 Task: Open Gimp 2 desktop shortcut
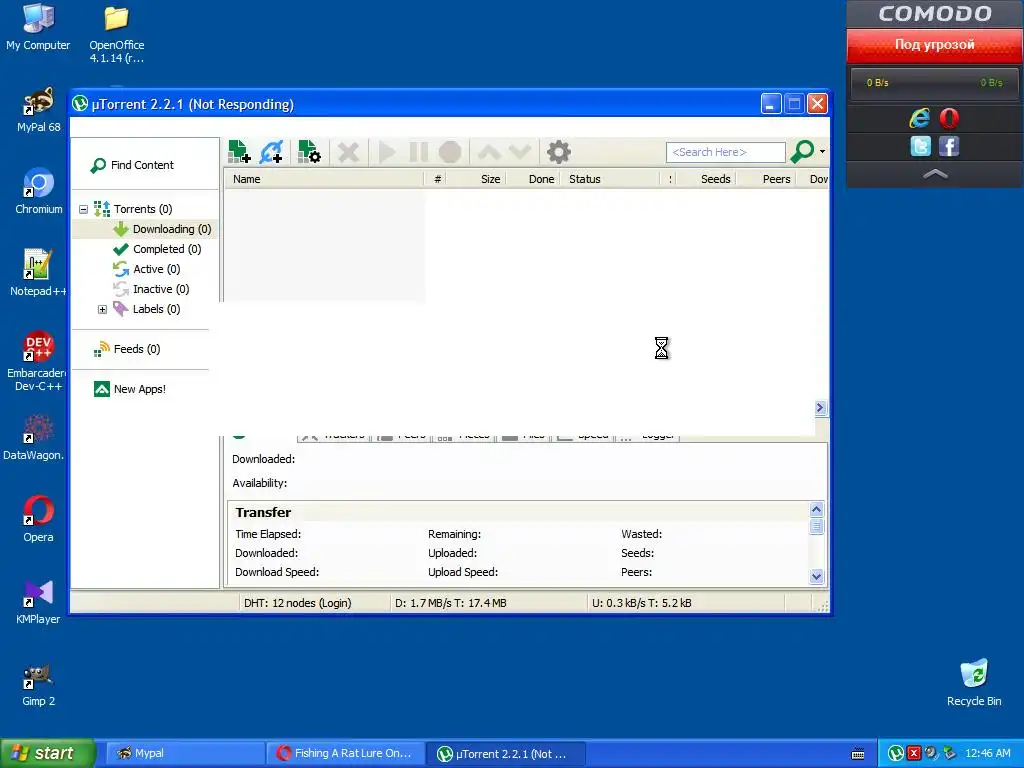point(38,684)
